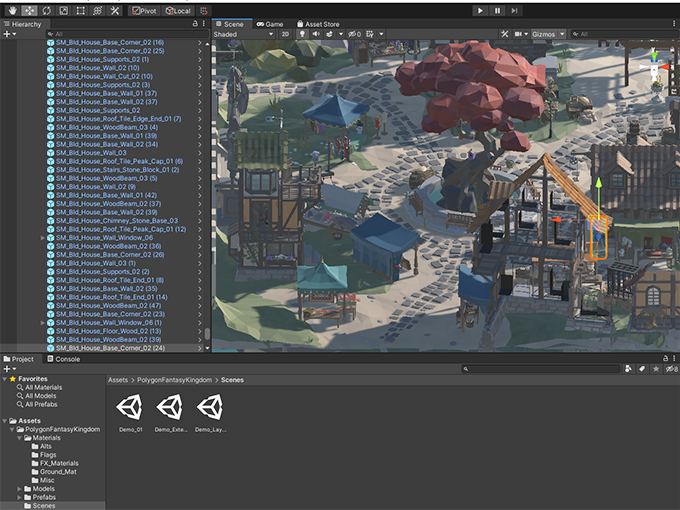Open grid settings dropdown arrow
680x510 pixels.
(381, 34)
